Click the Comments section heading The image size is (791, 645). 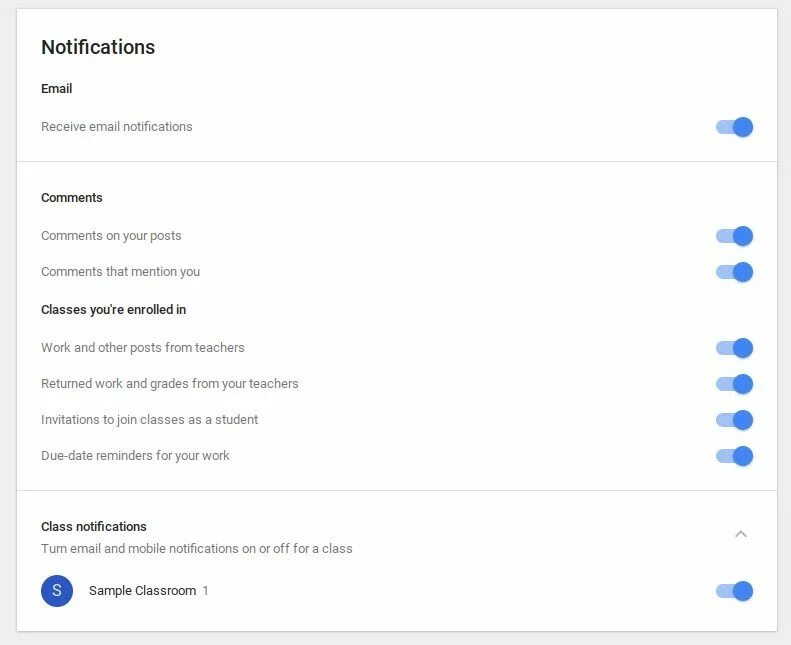72,198
